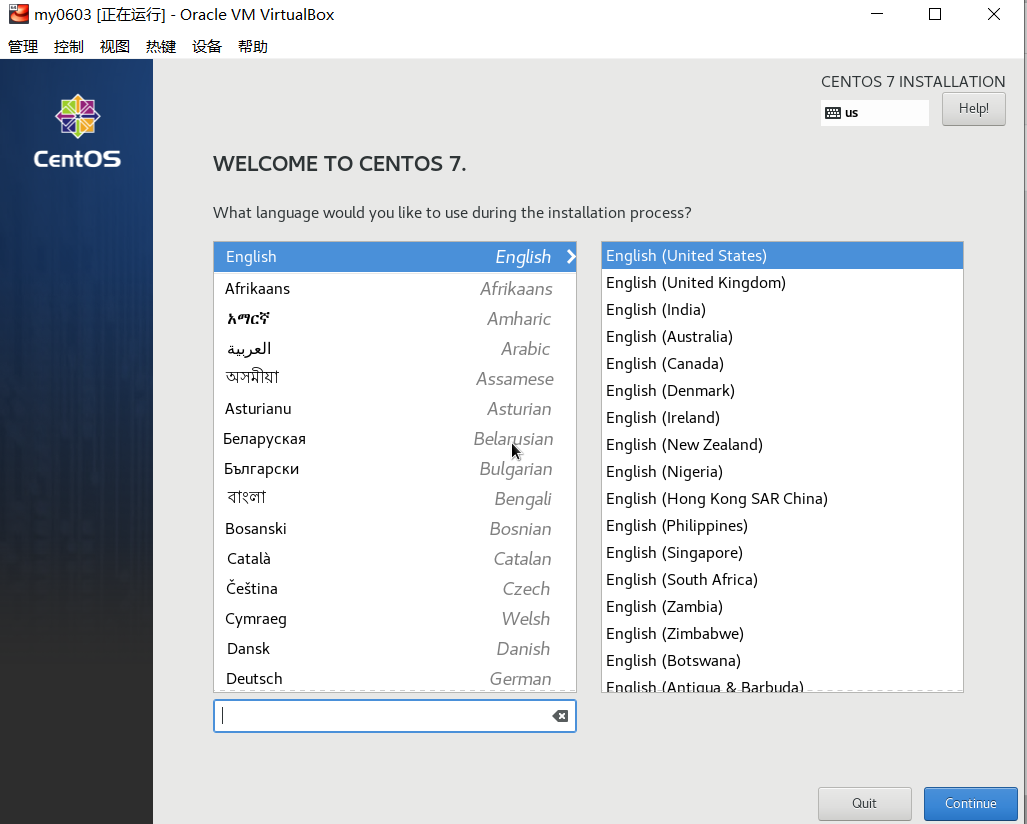Click the CentOS logo in the sidebar

pyautogui.click(x=77, y=131)
